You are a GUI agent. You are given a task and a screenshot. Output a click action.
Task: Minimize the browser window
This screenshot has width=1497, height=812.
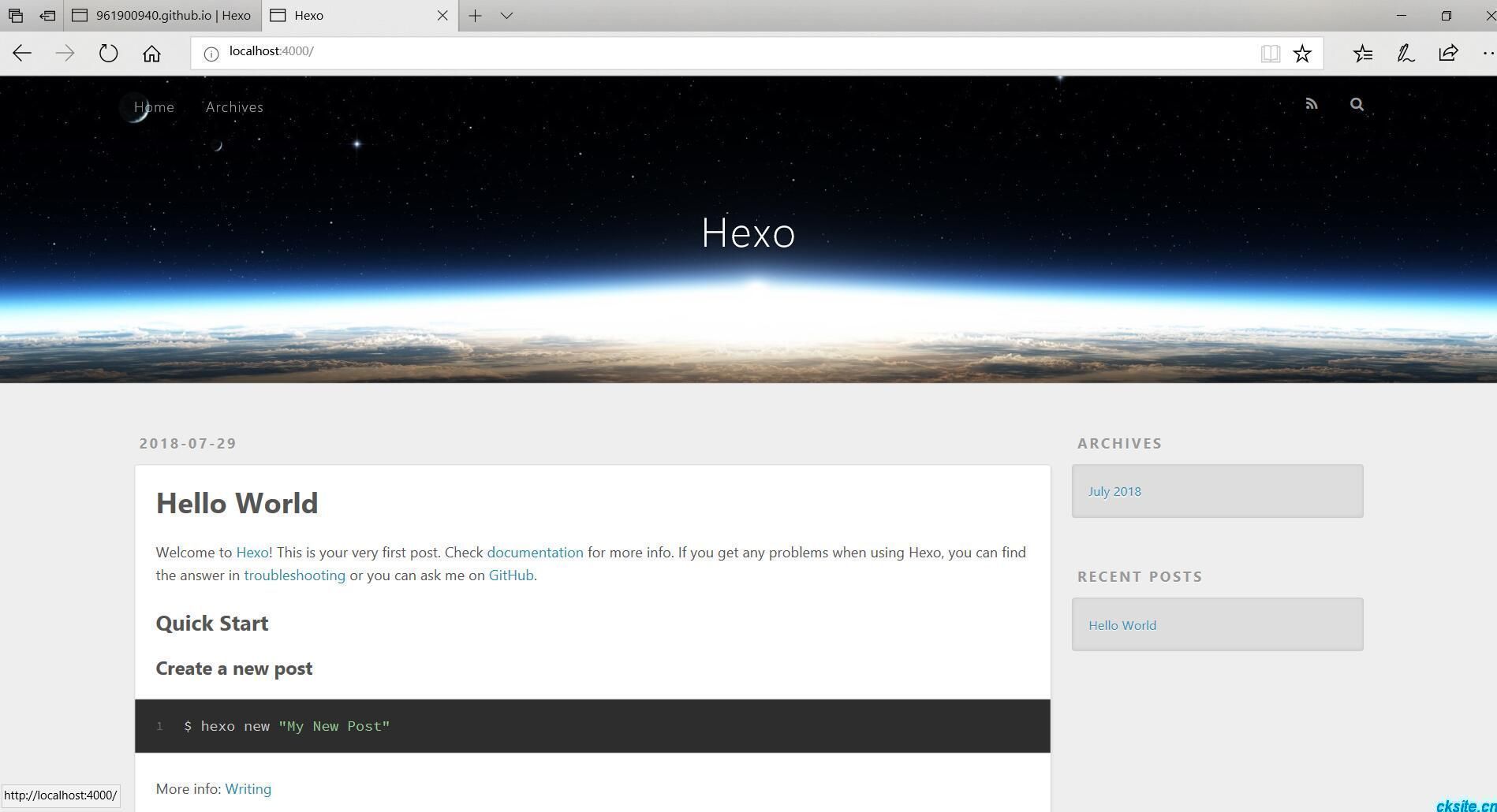1401,15
